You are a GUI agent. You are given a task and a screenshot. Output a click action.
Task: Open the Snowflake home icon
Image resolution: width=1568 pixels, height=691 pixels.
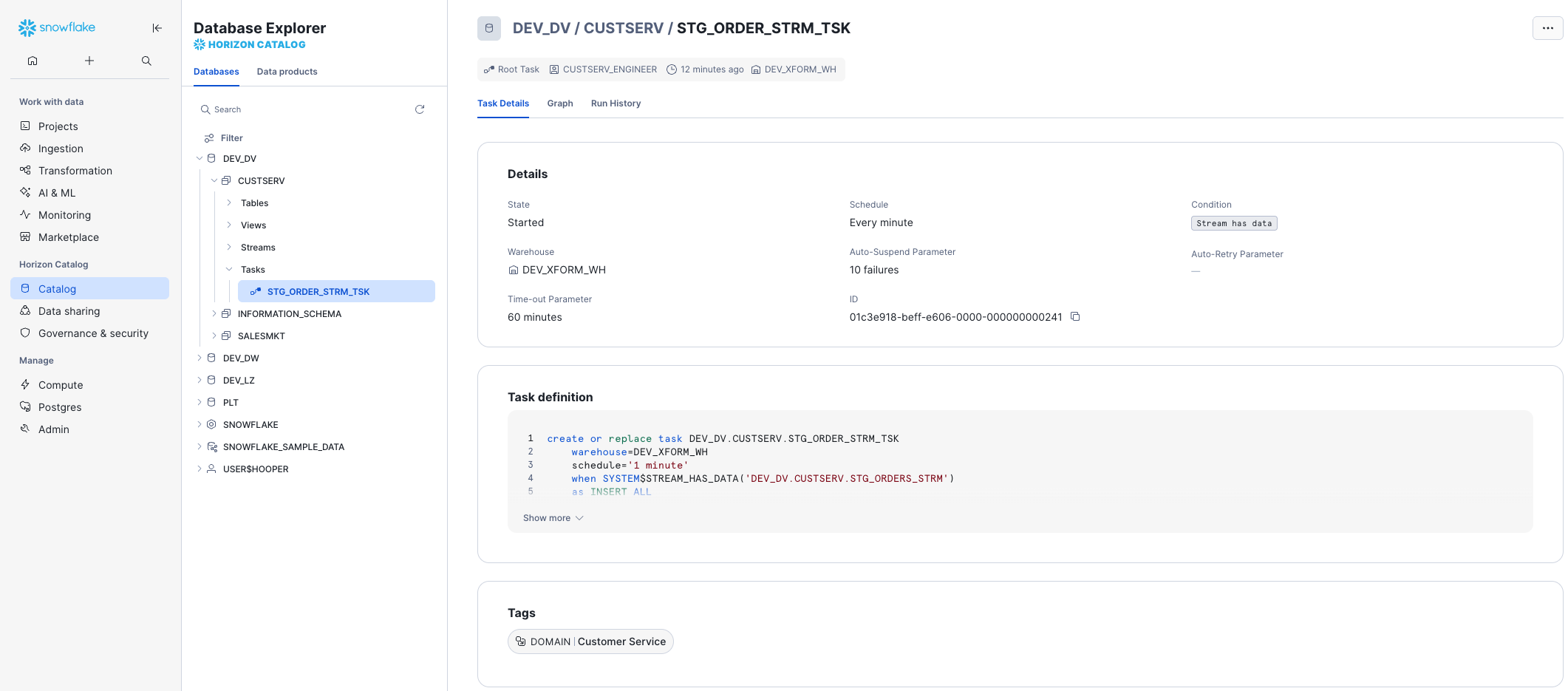click(33, 61)
